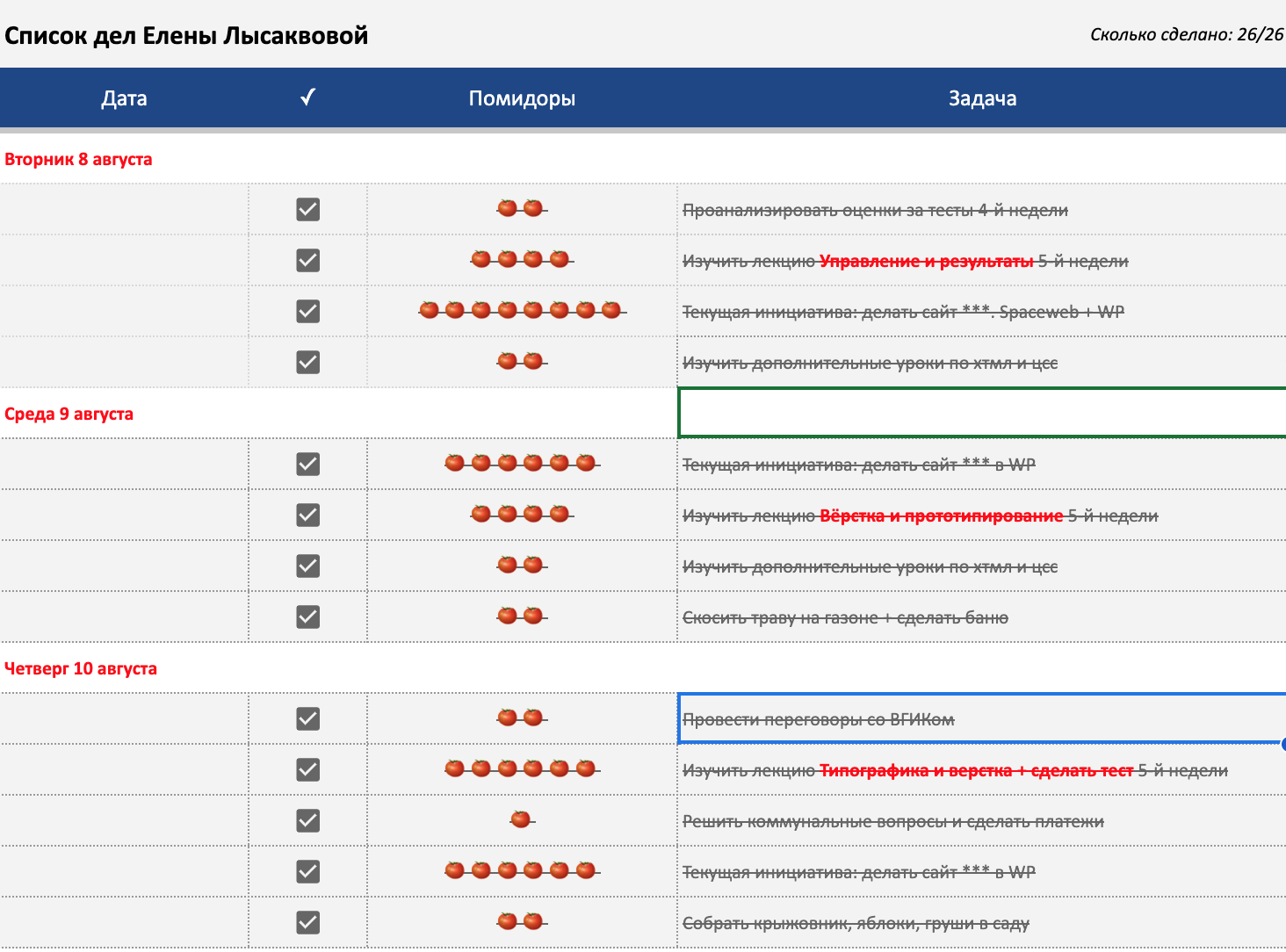Uncheck the Провести переговоры со ВГИКом checkbox

click(x=307, y=718)
